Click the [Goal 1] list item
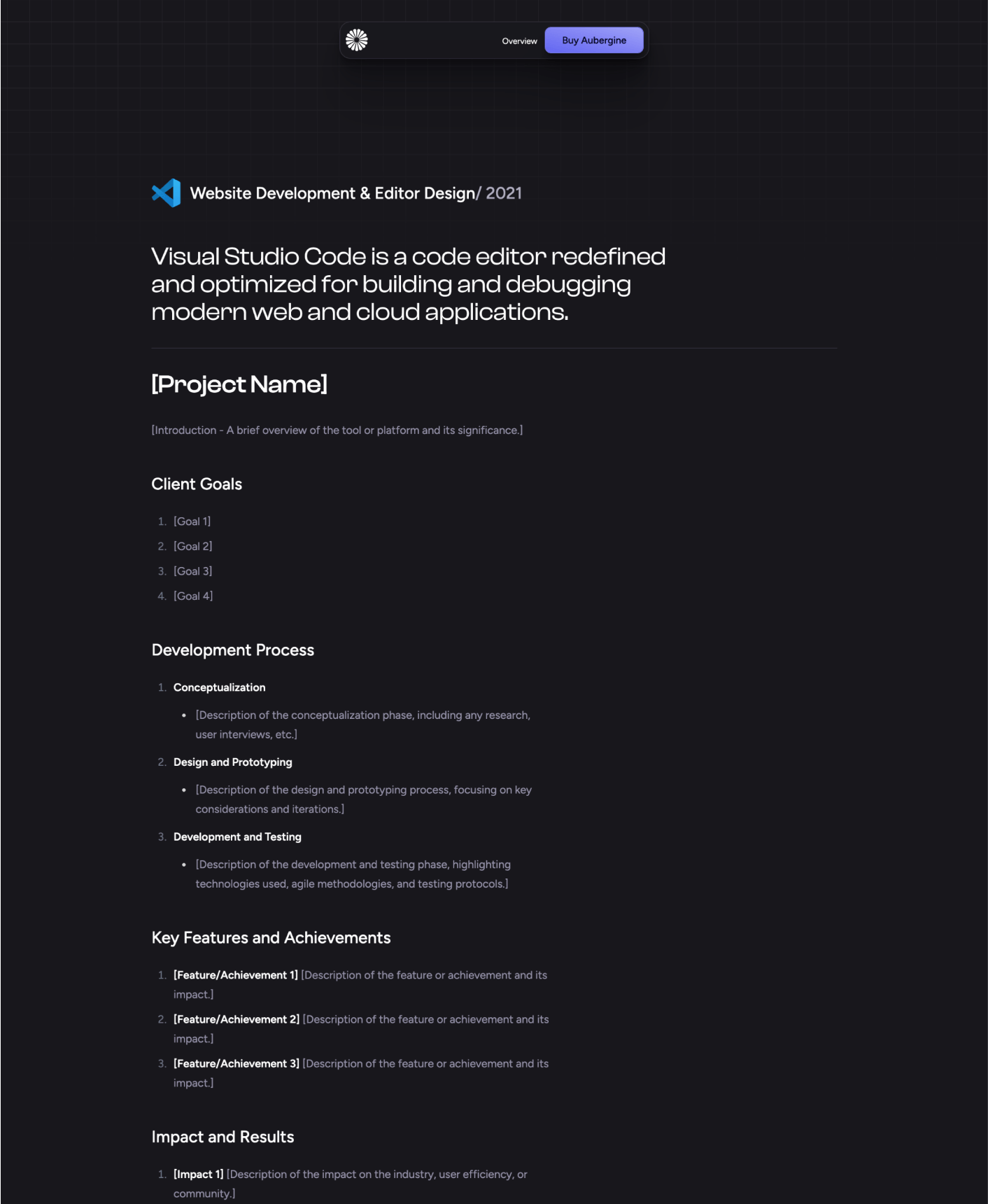Viewport: 988px width, 1204px height. pos(192,521)
